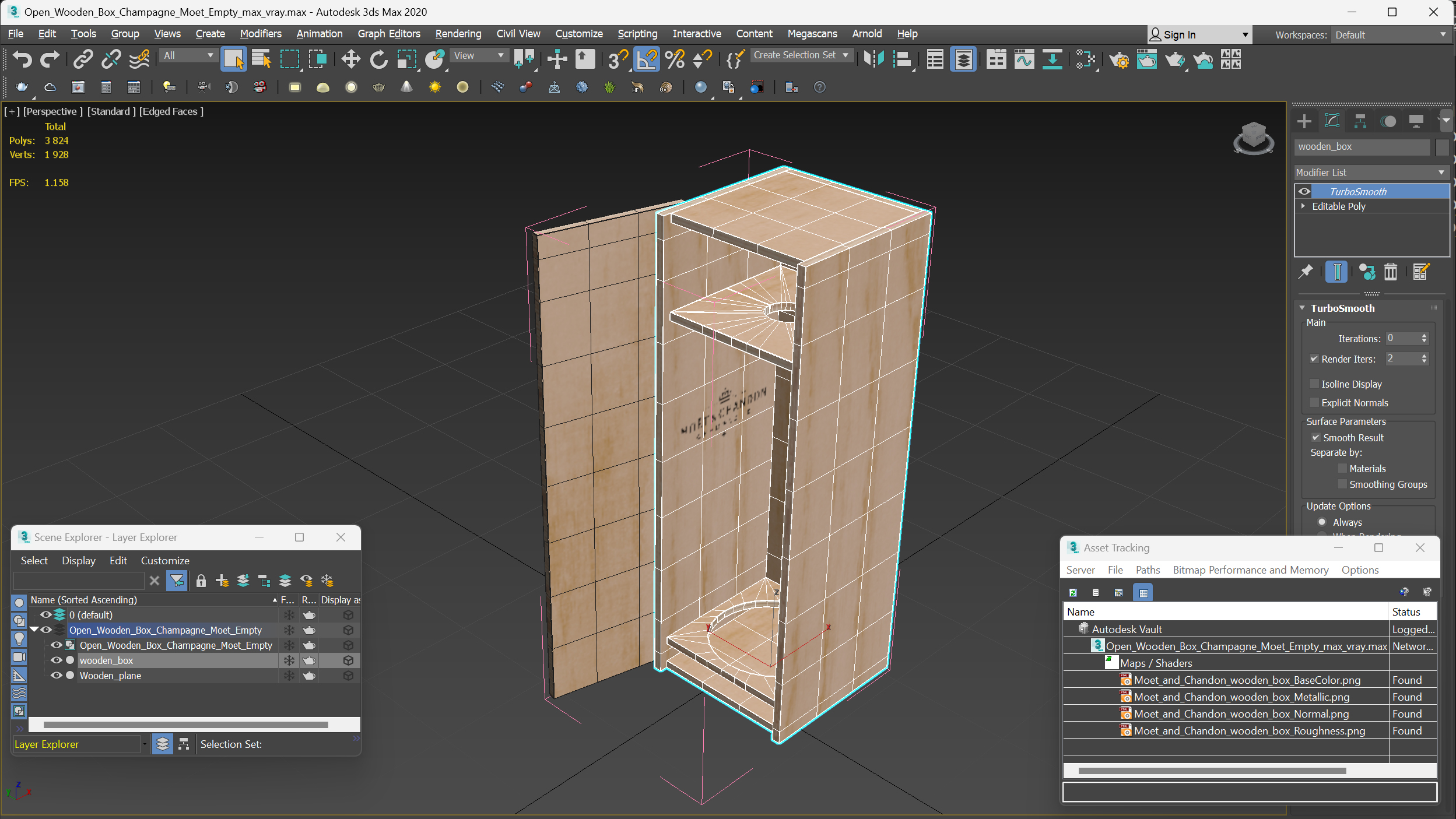
Task: Collapse the TurboSmooth rollout
Action: [x=1303, y=308]
